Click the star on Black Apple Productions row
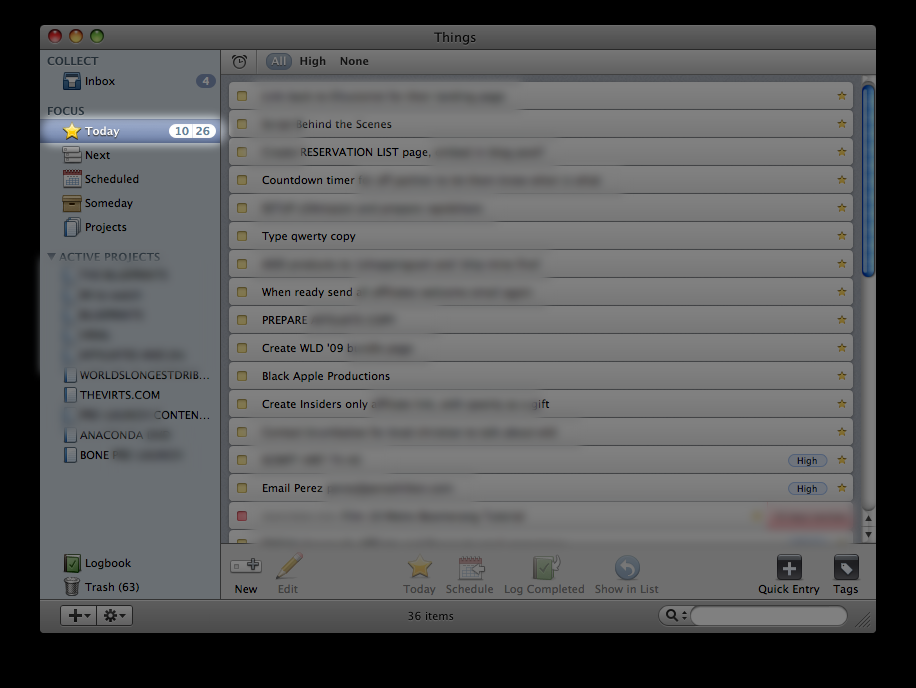916x688 pixels. [x=842, y=376]
